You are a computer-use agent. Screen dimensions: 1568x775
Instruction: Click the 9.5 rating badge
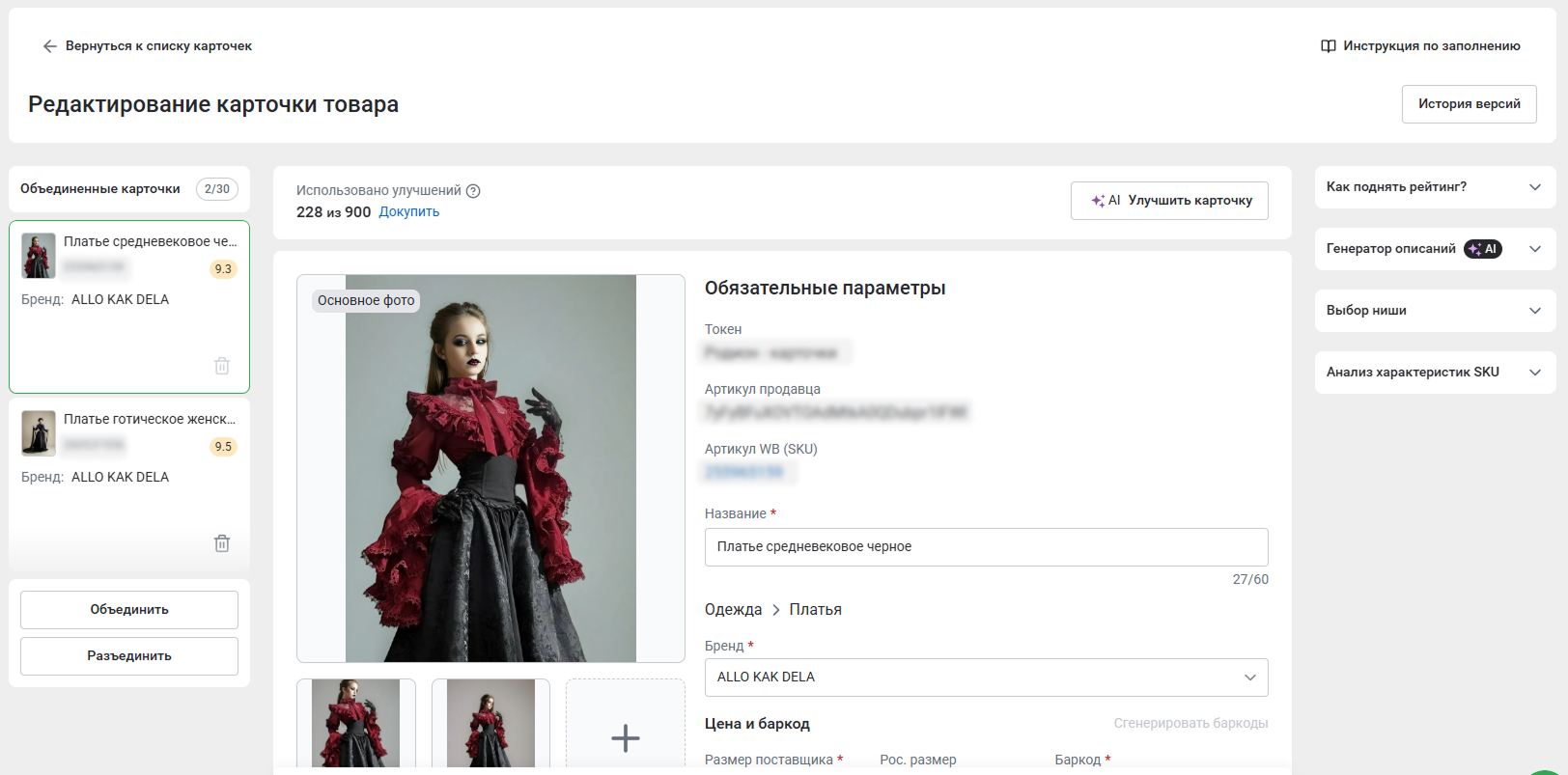pyautogui.click(x=223, y=447)
